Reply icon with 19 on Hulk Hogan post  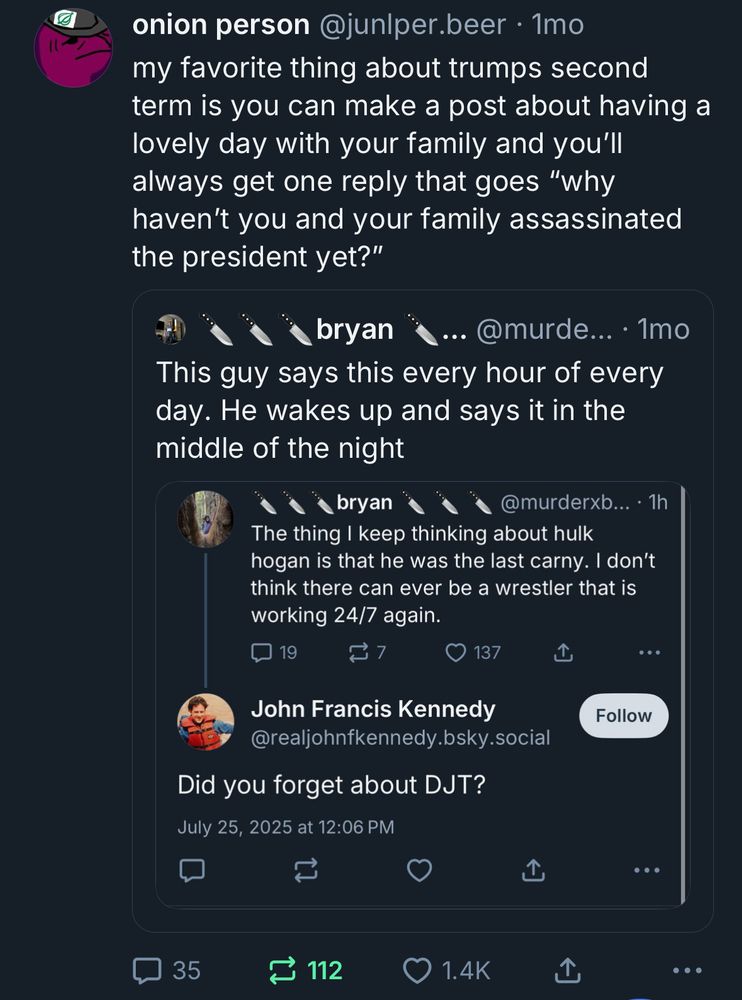pyautogui.click(x=260, y=652)
